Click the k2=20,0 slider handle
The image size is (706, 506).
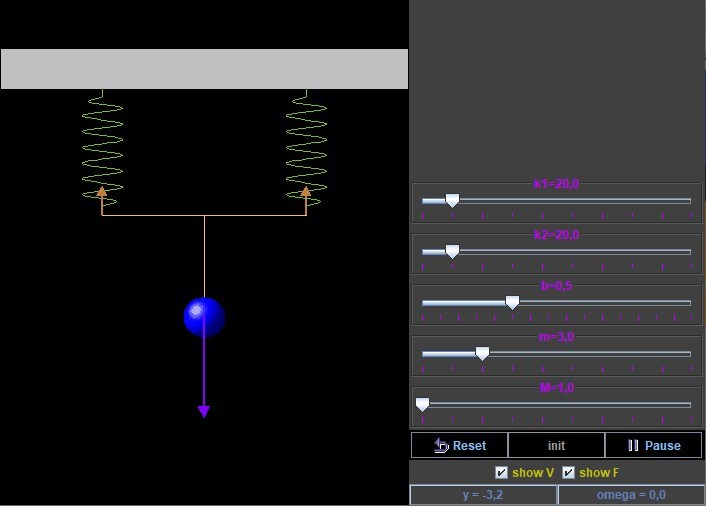tap(452, 252)
